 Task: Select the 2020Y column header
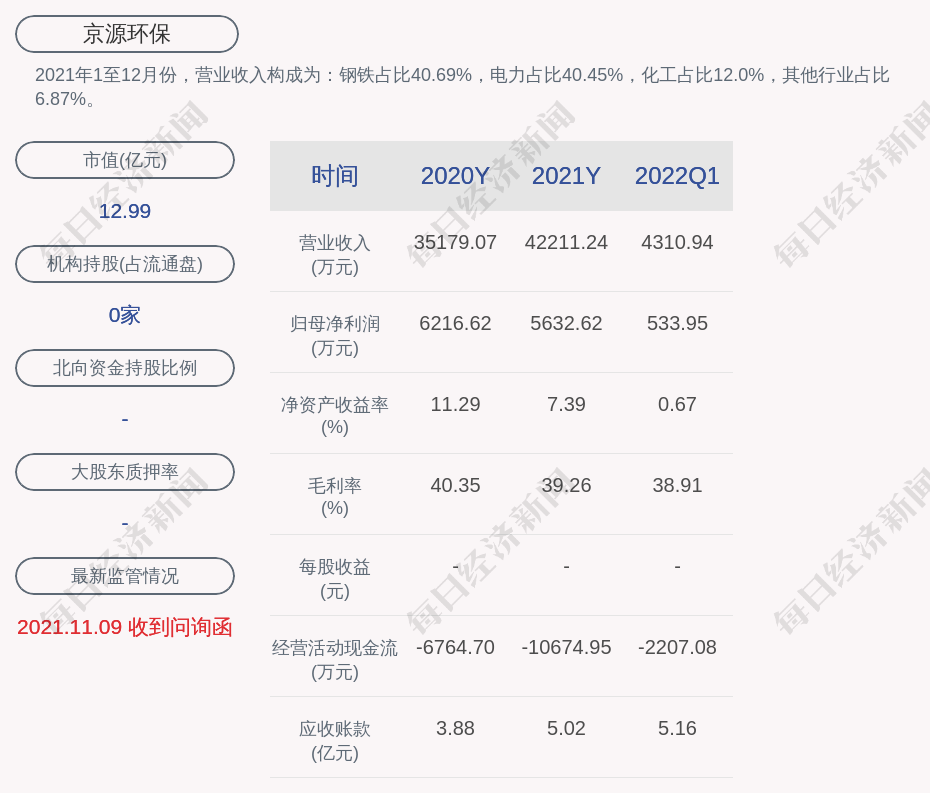(455, 176)
